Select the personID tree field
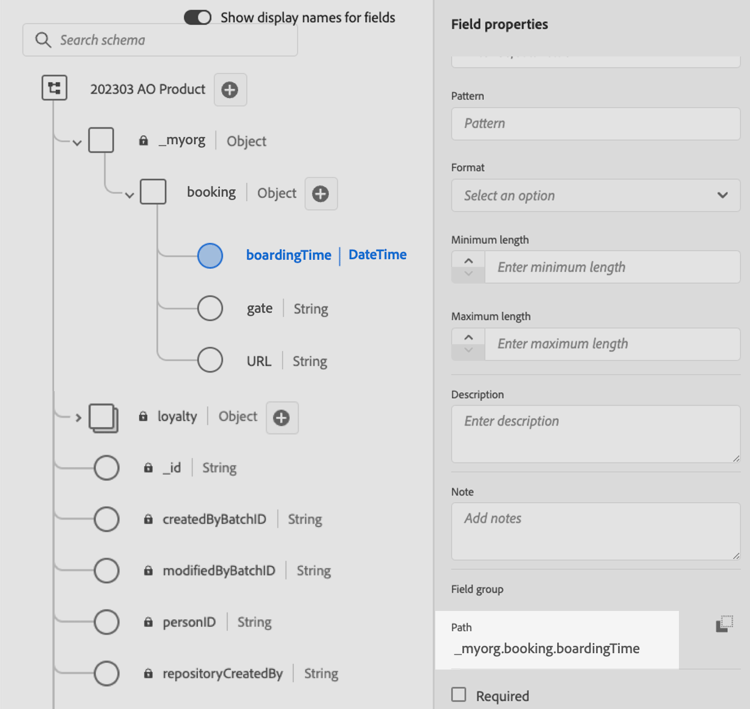This screenshot has width=750, height=709. [189, 622]
